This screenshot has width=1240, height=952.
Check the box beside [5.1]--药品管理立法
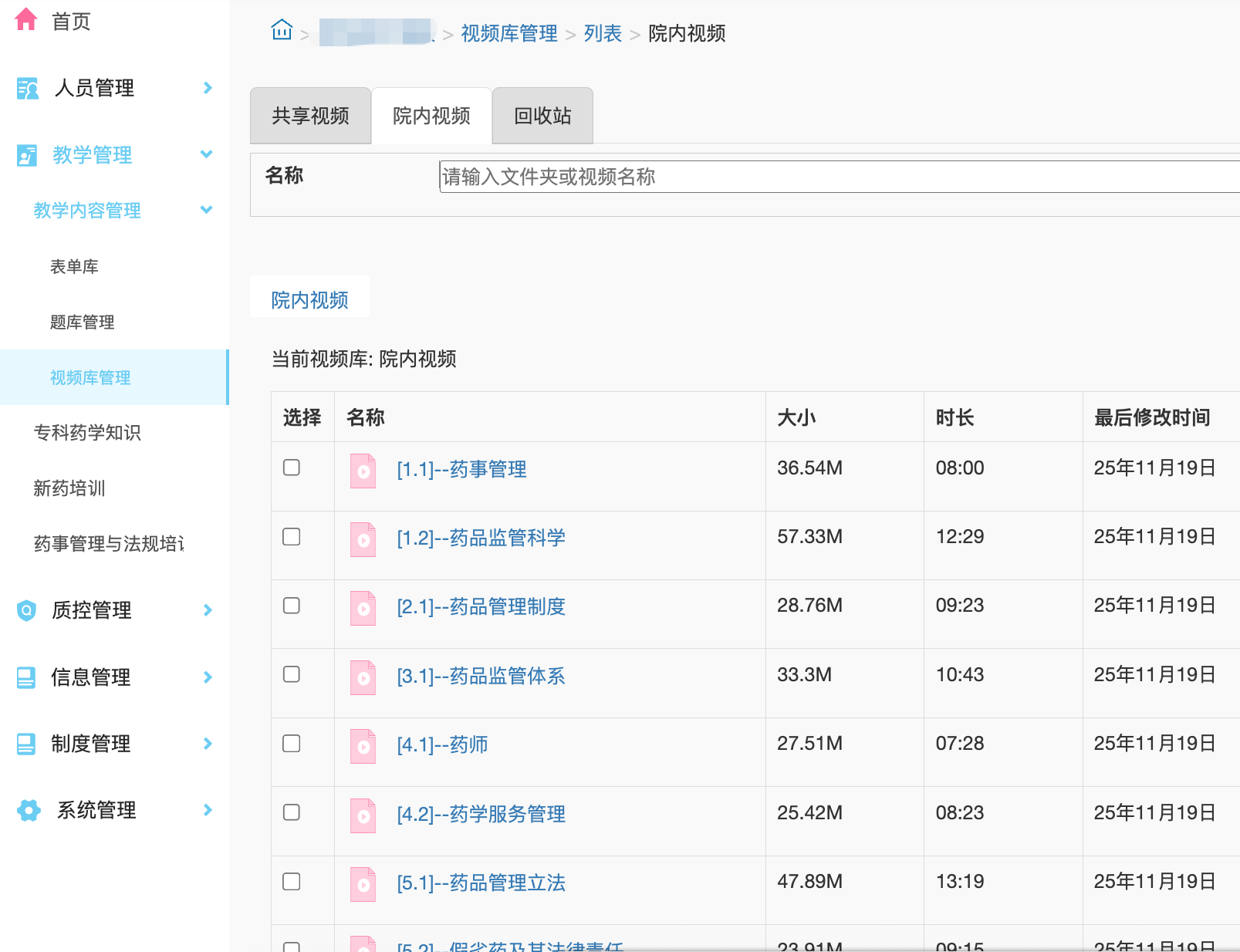(x=292, y=882)
